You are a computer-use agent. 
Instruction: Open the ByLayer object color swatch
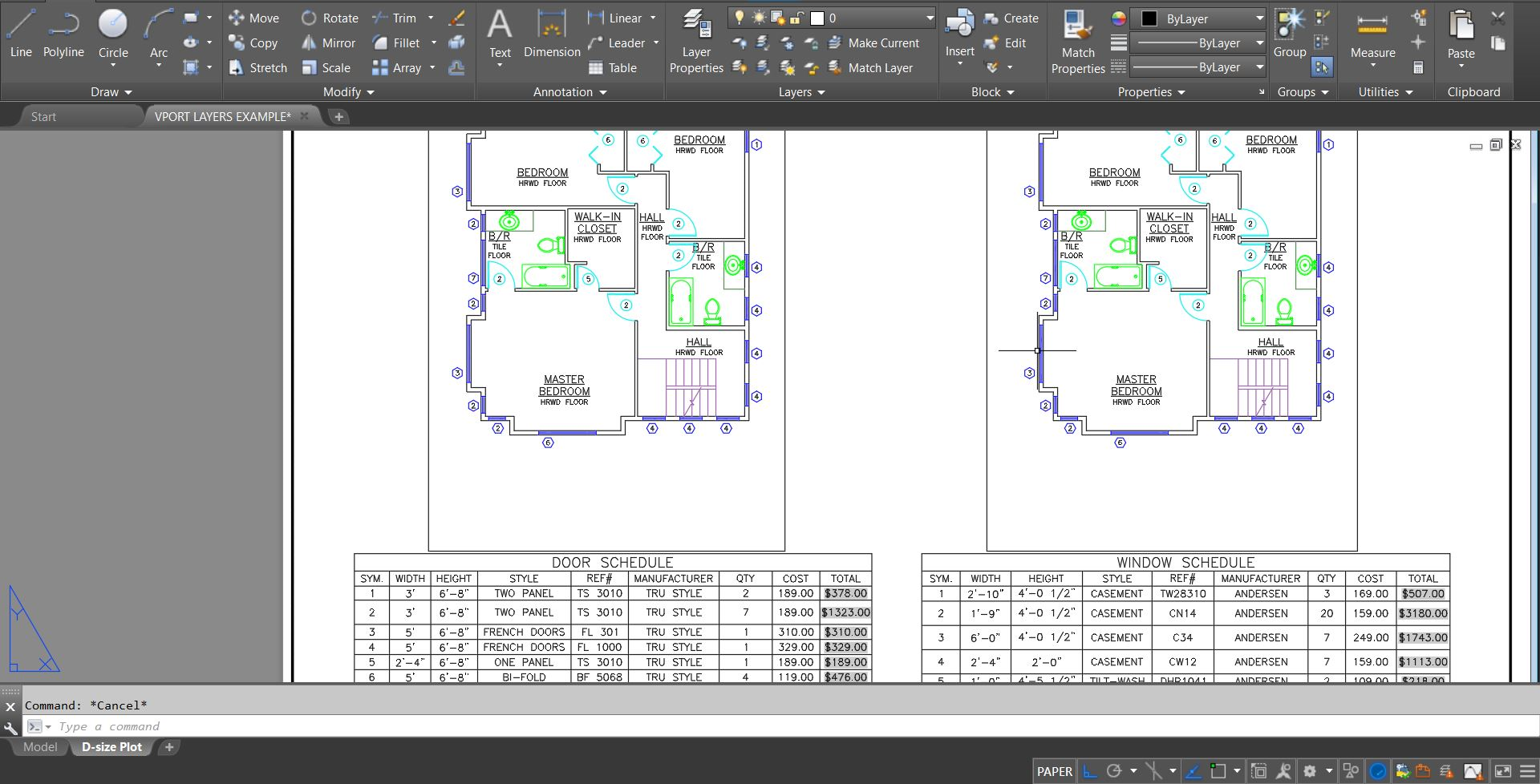tap(1149, 18)
